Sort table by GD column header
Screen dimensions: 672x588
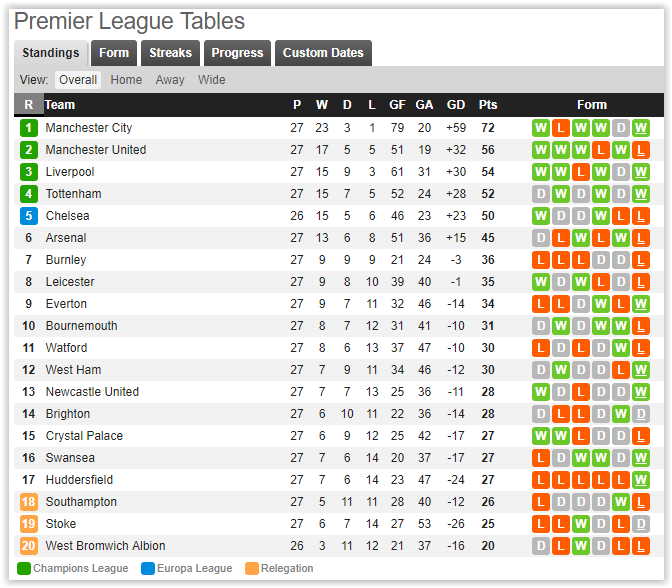coord(456,105)
